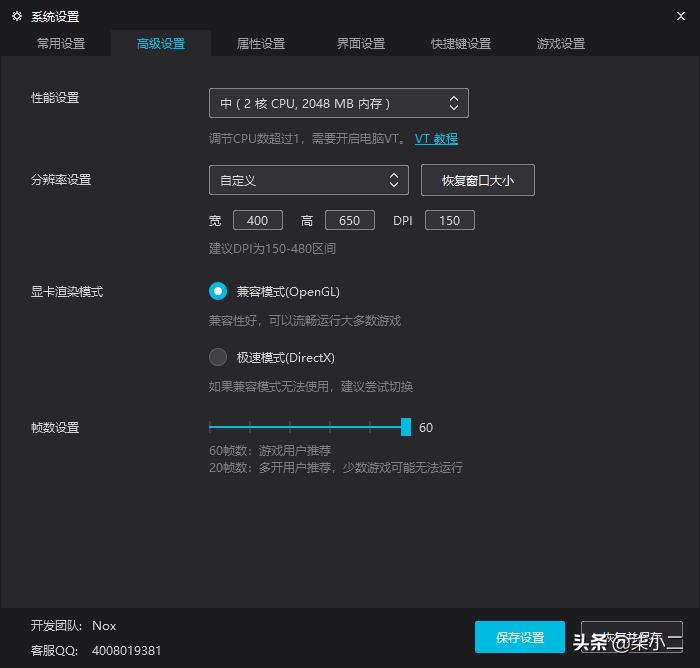
Task: Close the 系统设置 window
Action: (x=680, y=17)
